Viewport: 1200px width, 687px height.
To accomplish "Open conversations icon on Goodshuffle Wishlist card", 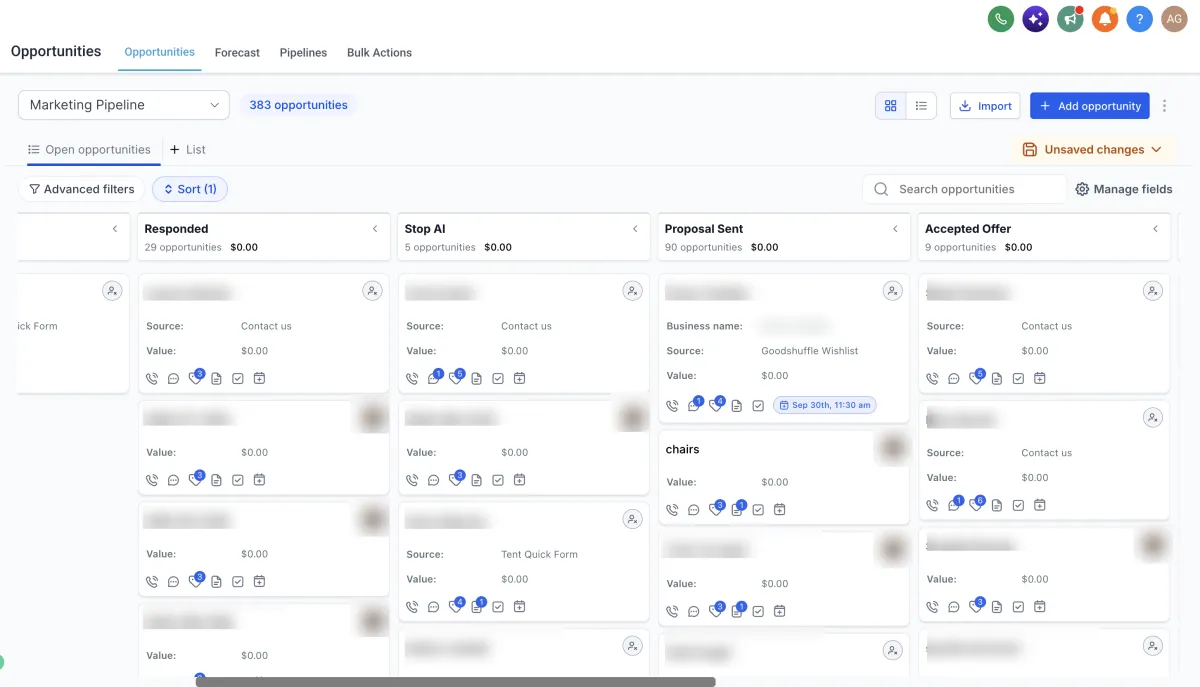I will [694, 405].
